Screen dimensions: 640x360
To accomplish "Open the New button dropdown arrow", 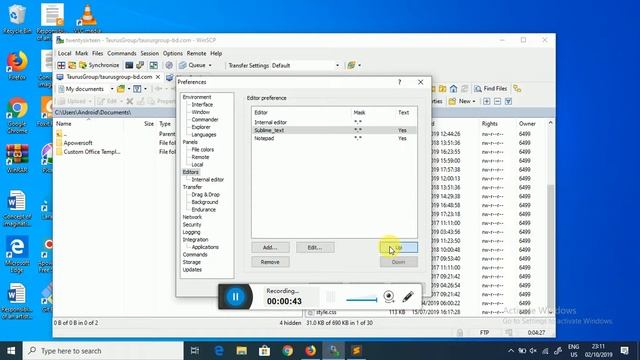I will point(474,101).
